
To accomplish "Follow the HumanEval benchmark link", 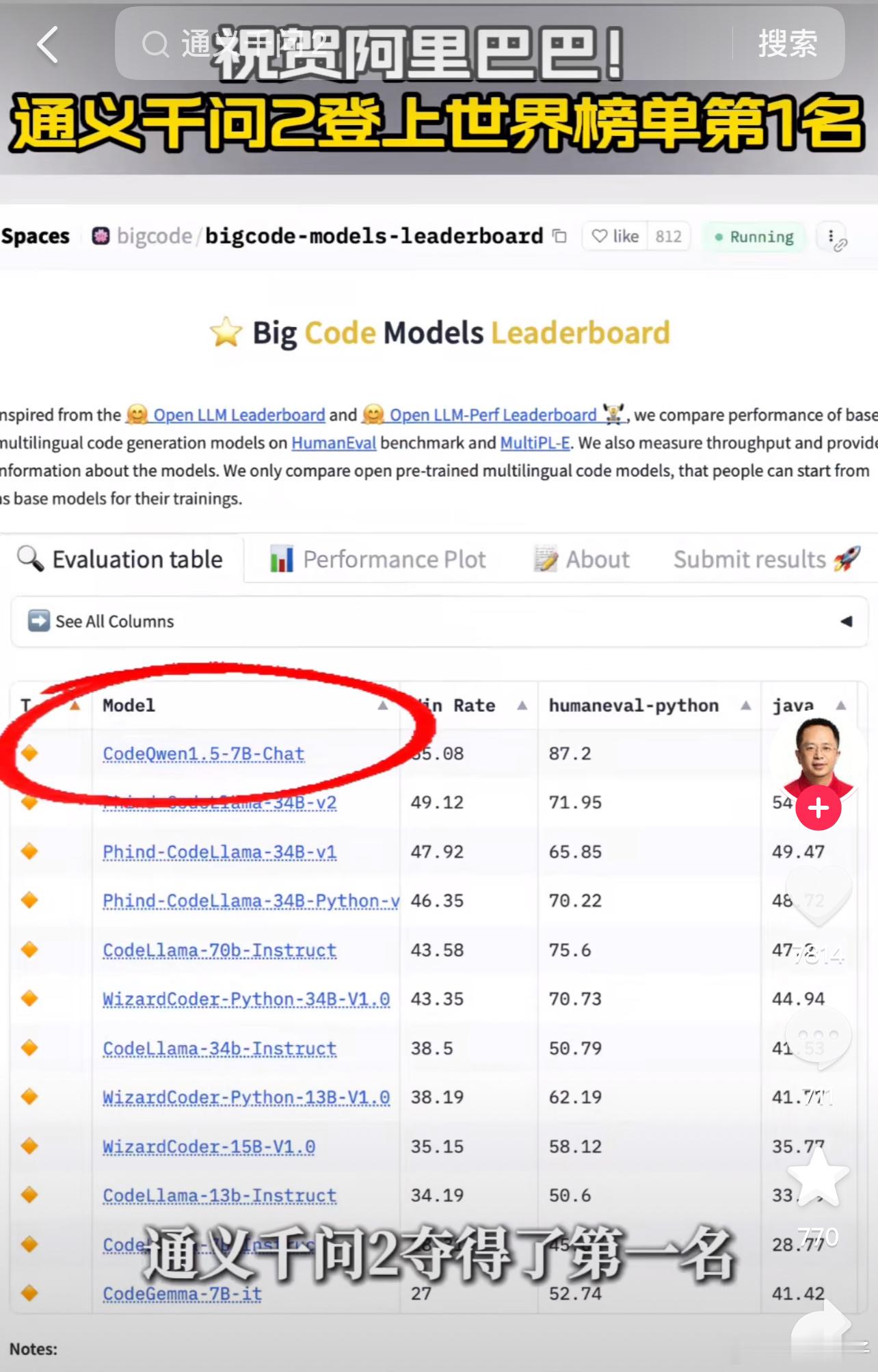I will 334,443.
